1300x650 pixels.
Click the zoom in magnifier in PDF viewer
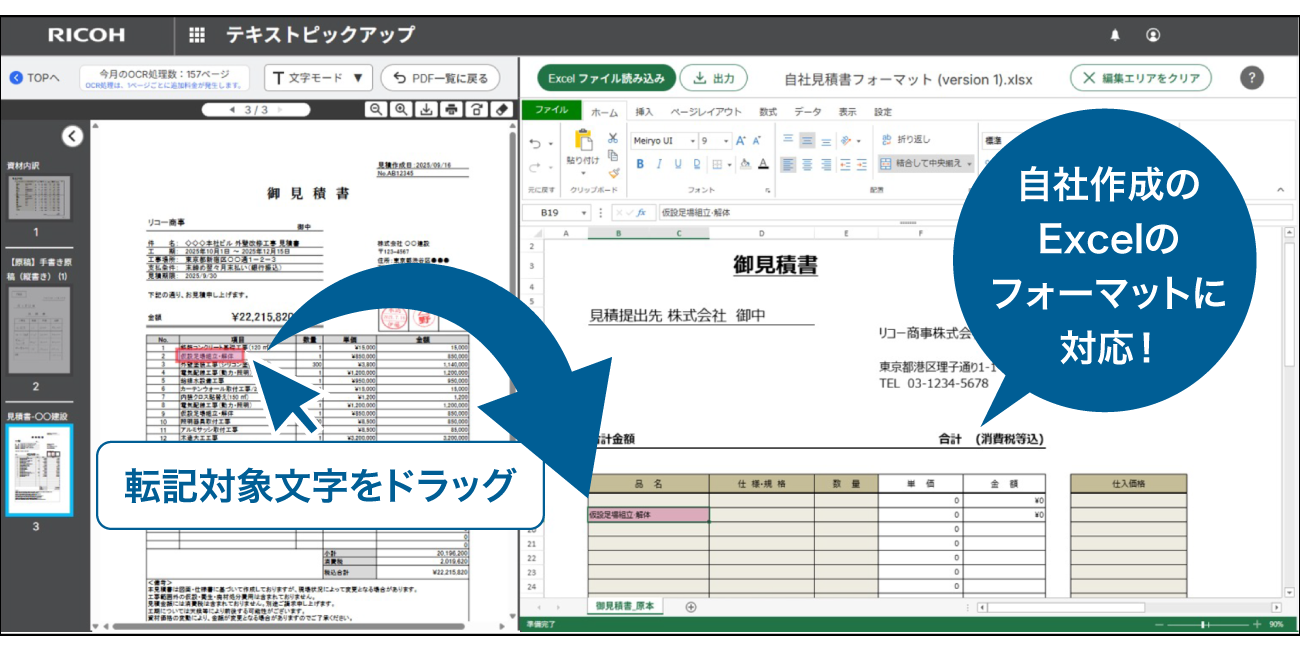coord(401,110)
